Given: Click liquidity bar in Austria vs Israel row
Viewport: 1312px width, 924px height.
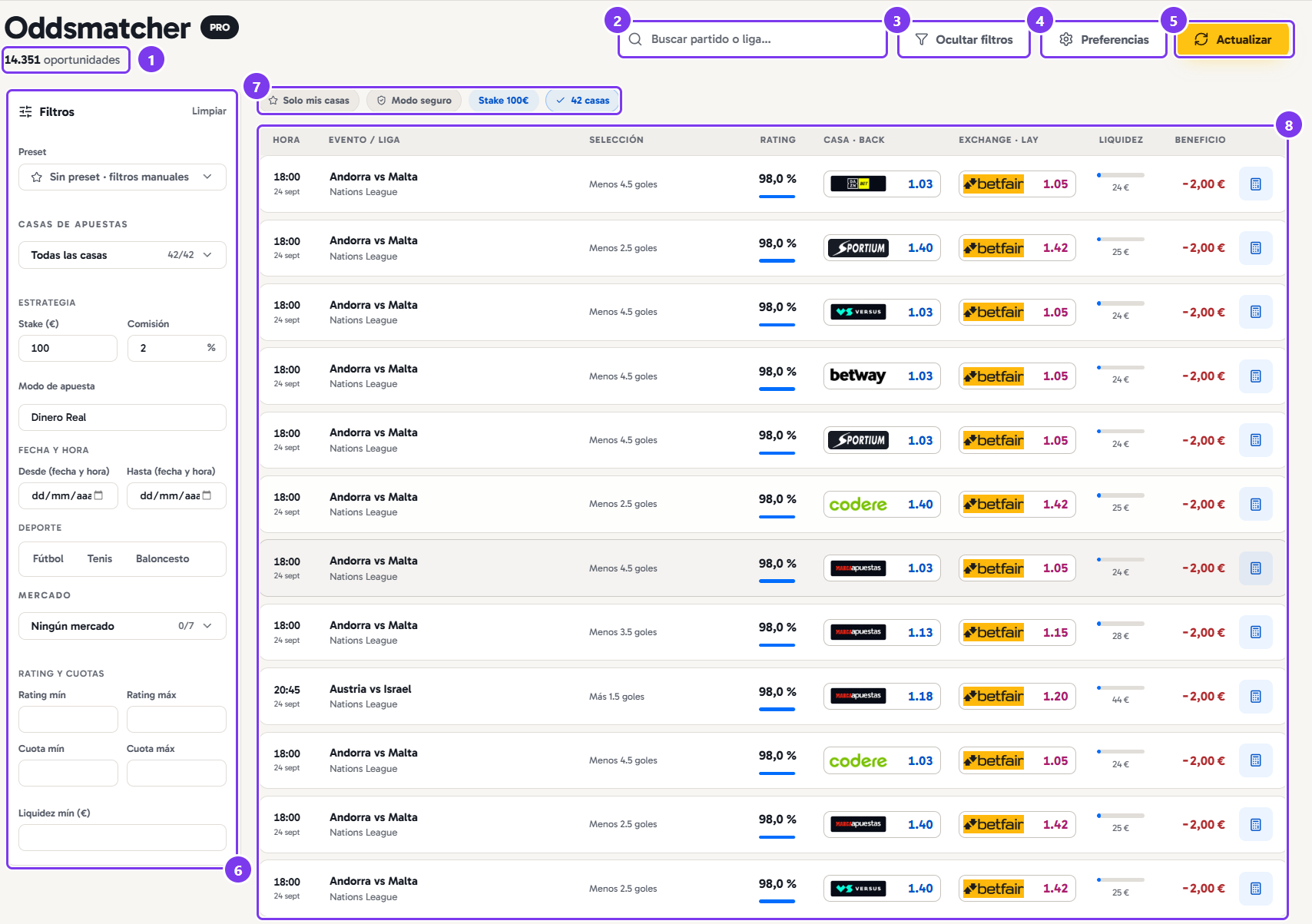Looking at the screenshot, I should [x=1121, y=687].
